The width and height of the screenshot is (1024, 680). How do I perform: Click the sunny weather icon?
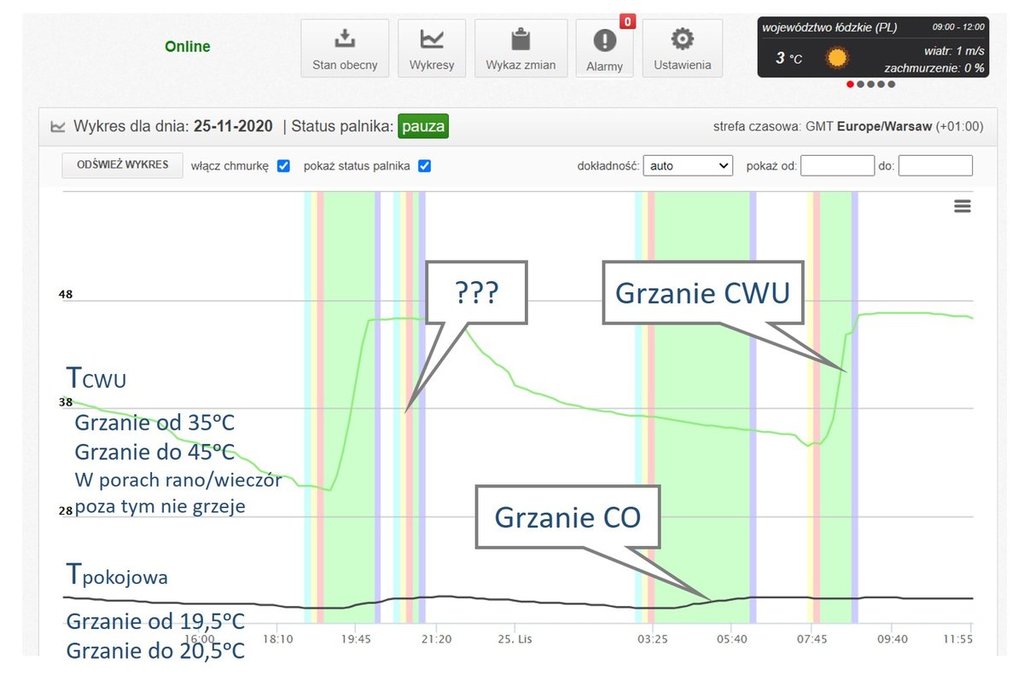click(x=836, y=58)
